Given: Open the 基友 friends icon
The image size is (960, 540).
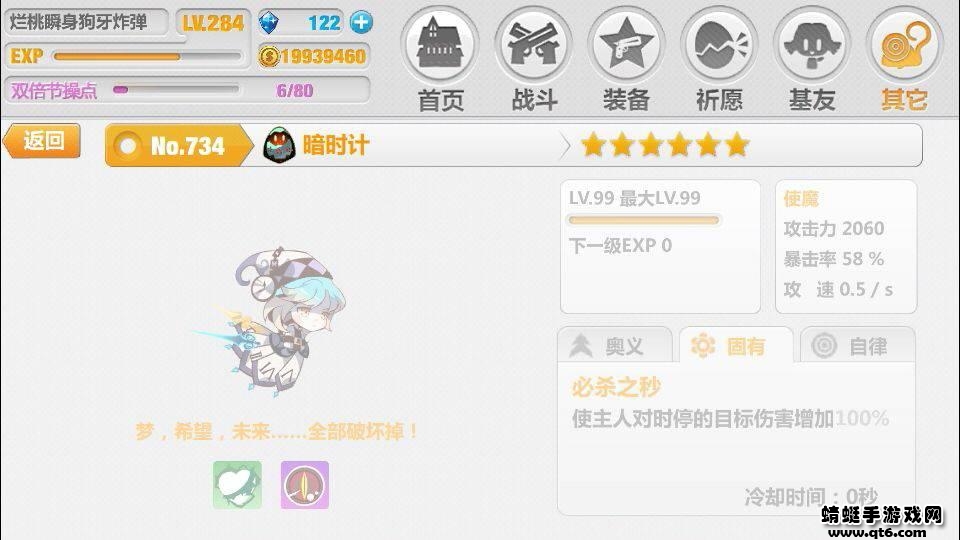Looking at the screenshot, I should pos(812,44).
